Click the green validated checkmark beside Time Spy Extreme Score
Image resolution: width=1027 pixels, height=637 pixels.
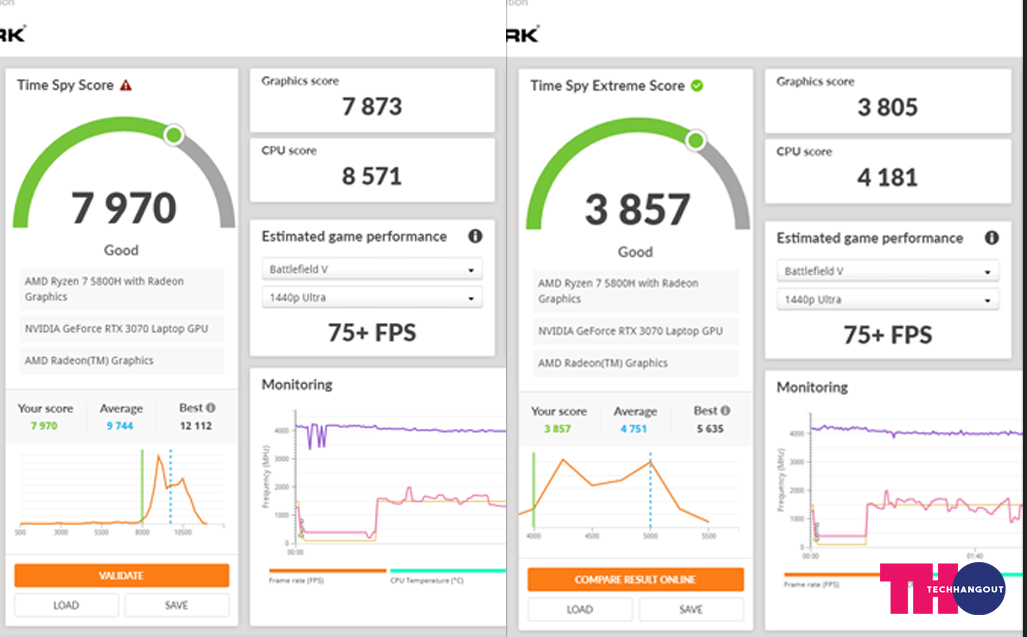tap(697, 86)
